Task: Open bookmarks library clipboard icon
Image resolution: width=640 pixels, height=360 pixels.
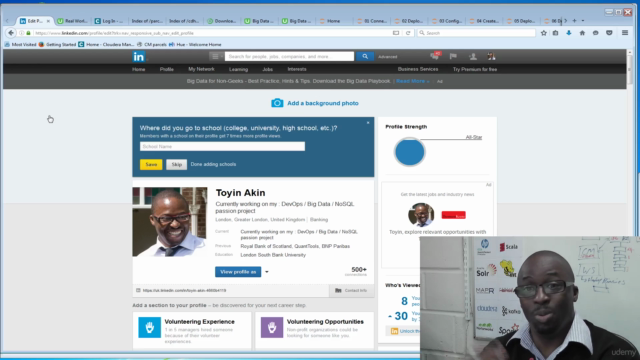Action: [556, 33]
